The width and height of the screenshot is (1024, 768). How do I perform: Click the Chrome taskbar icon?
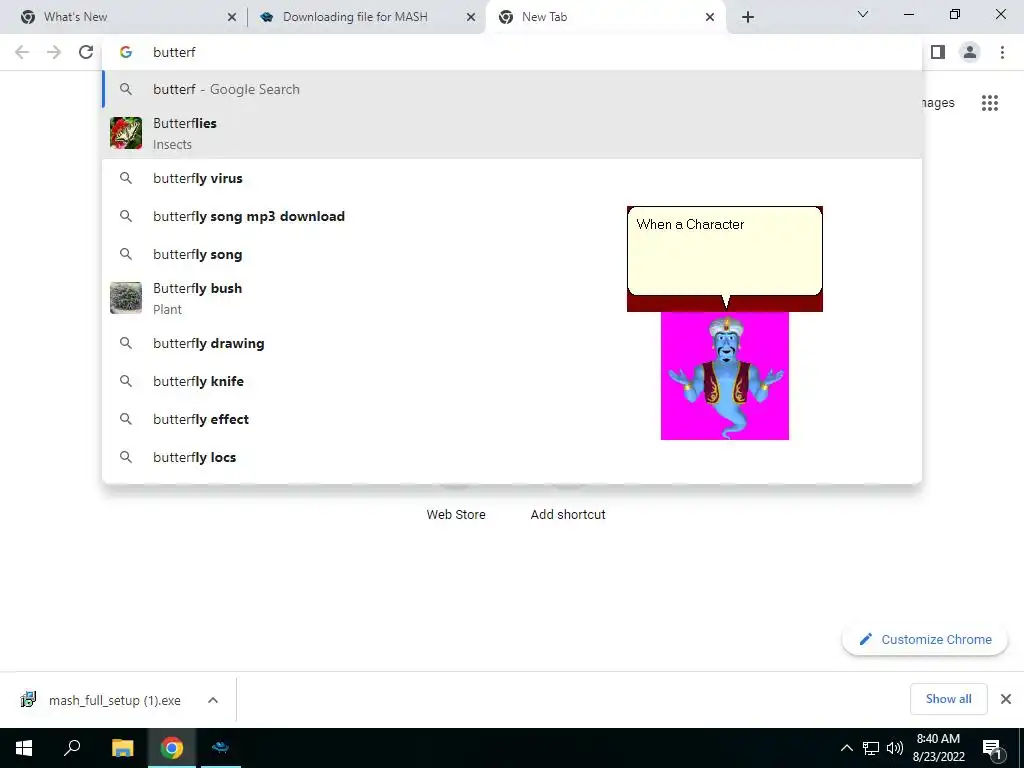(172, 748)
